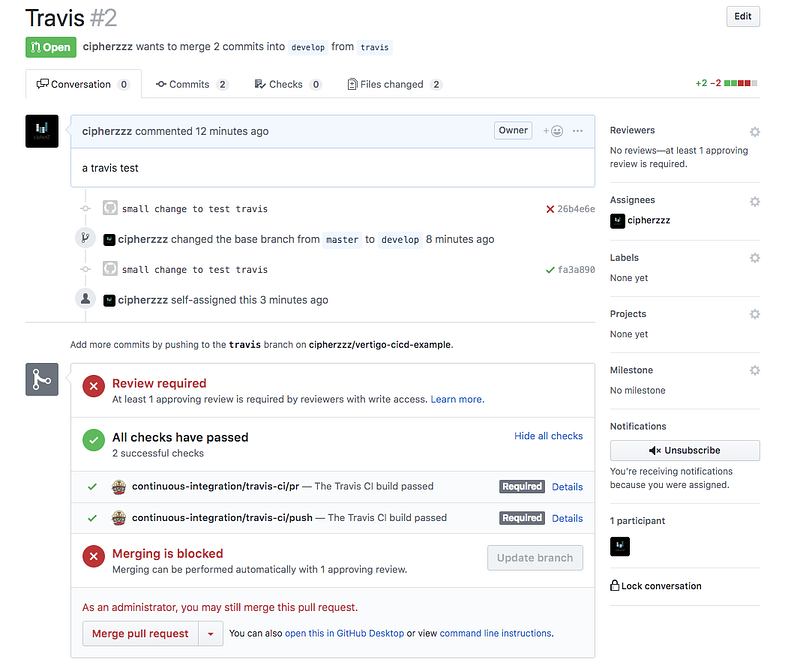The width and height of the screenshot is (800, 665).
Task: Click the Update branch button
Action: pyautogui.click(x=535, y=558)
